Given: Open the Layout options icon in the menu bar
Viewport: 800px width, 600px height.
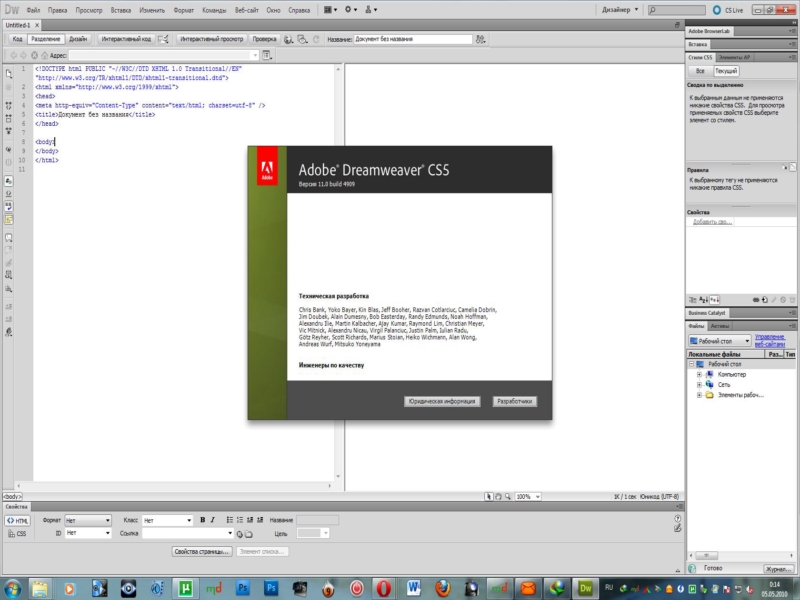Looking at the screenshot, I should coord(330,10).
